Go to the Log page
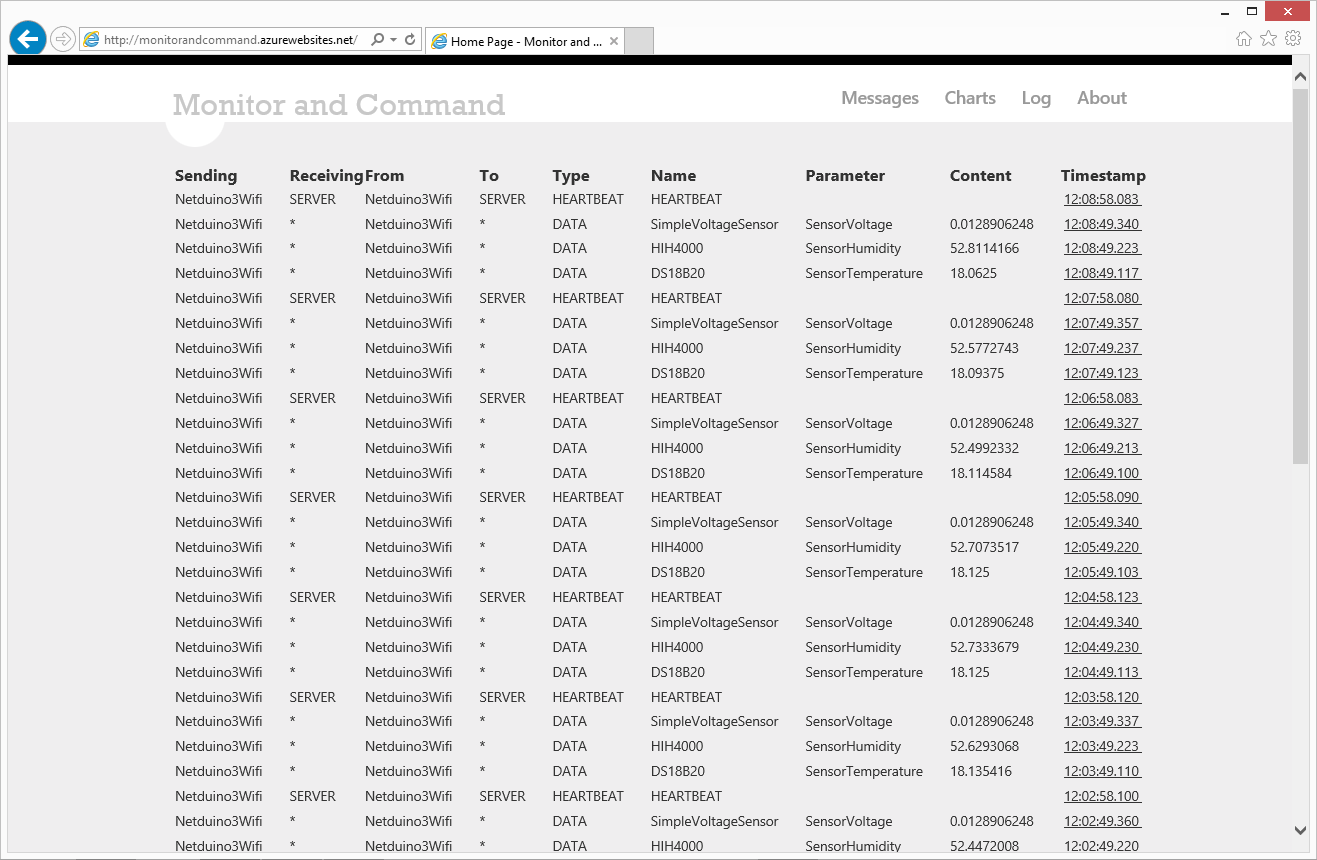This screenshot has height=860, width=1317. point(1036,98)
